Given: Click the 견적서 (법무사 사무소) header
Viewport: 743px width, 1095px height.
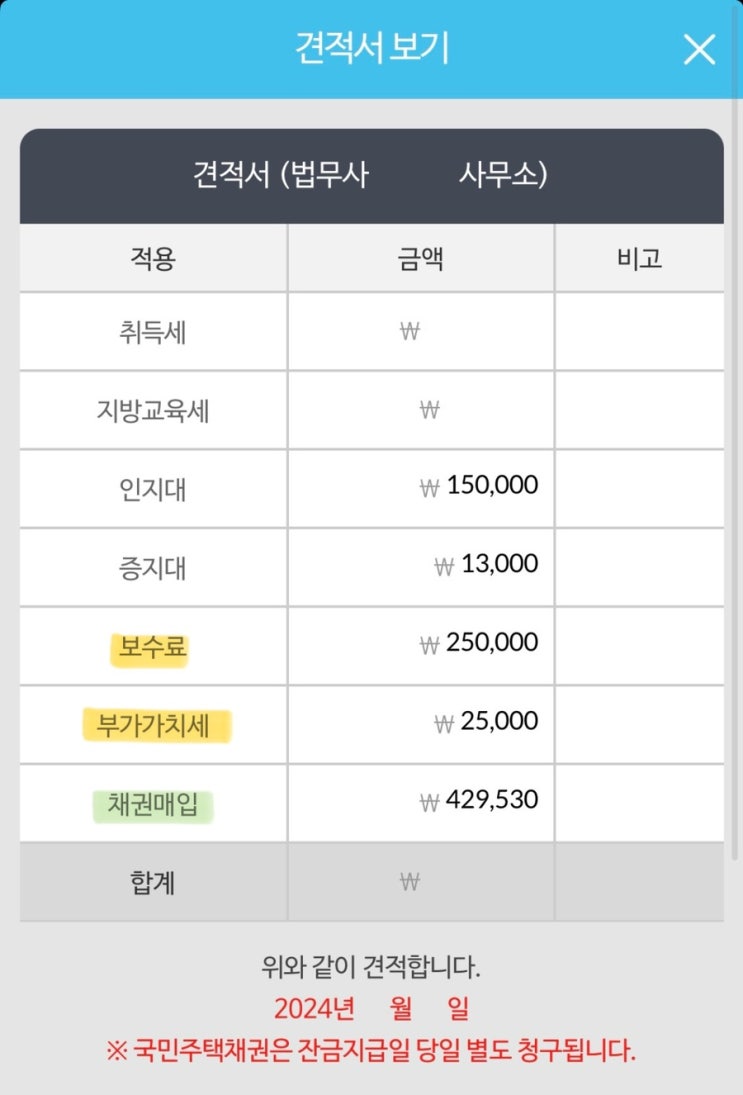Looking at the screenshot, I should [x=370, y=175].
